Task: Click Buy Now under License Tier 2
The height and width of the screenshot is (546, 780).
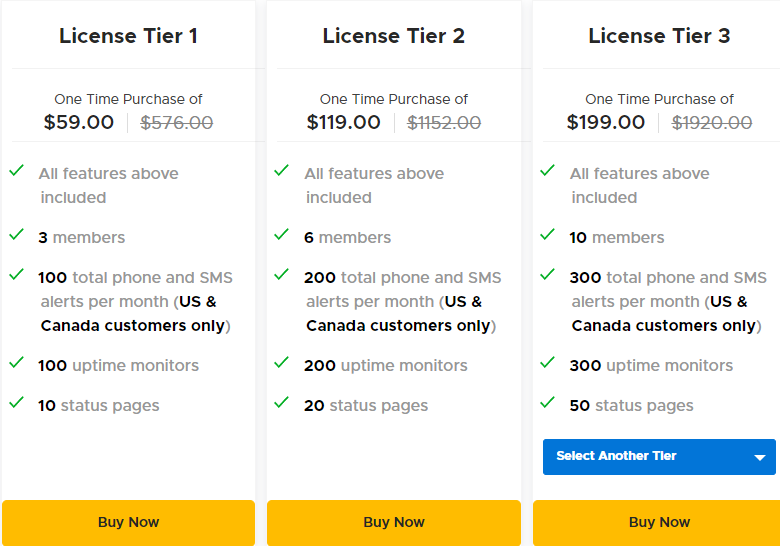Action: [394, 522]
